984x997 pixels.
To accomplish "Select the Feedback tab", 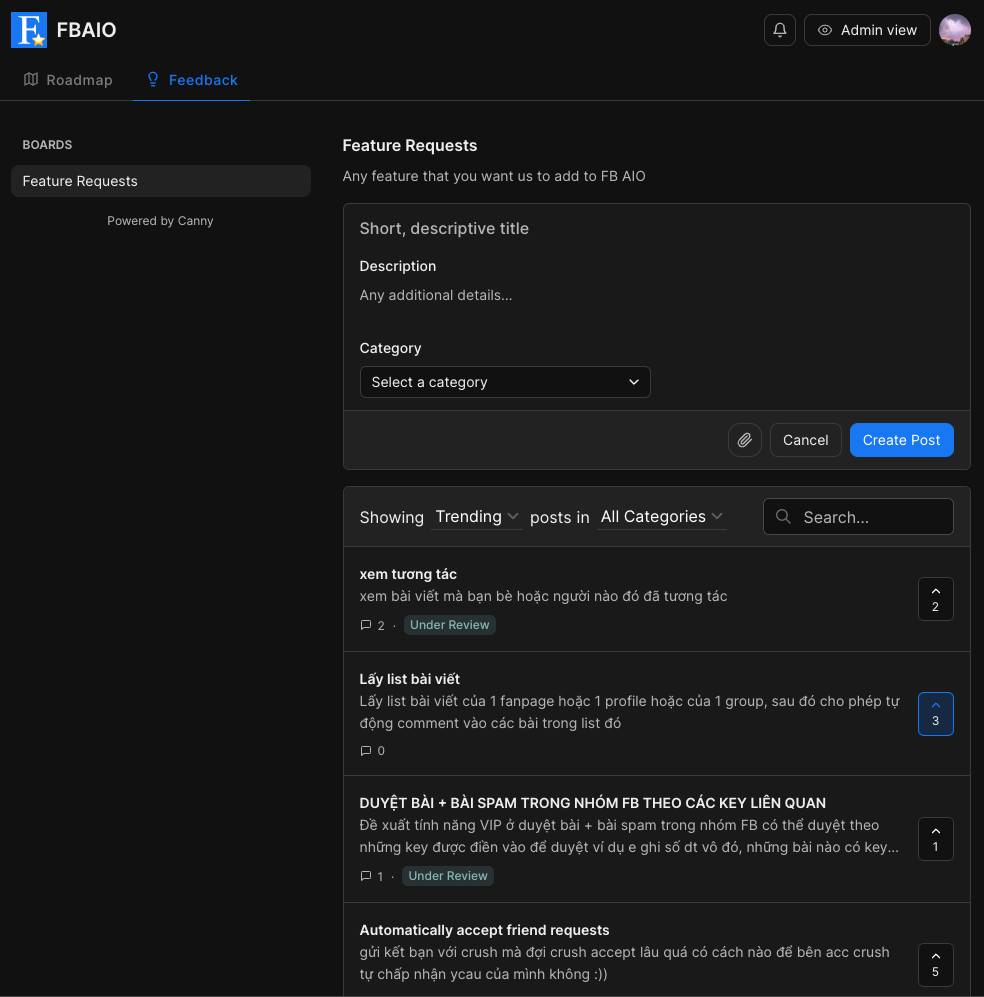I will [192, 80].
